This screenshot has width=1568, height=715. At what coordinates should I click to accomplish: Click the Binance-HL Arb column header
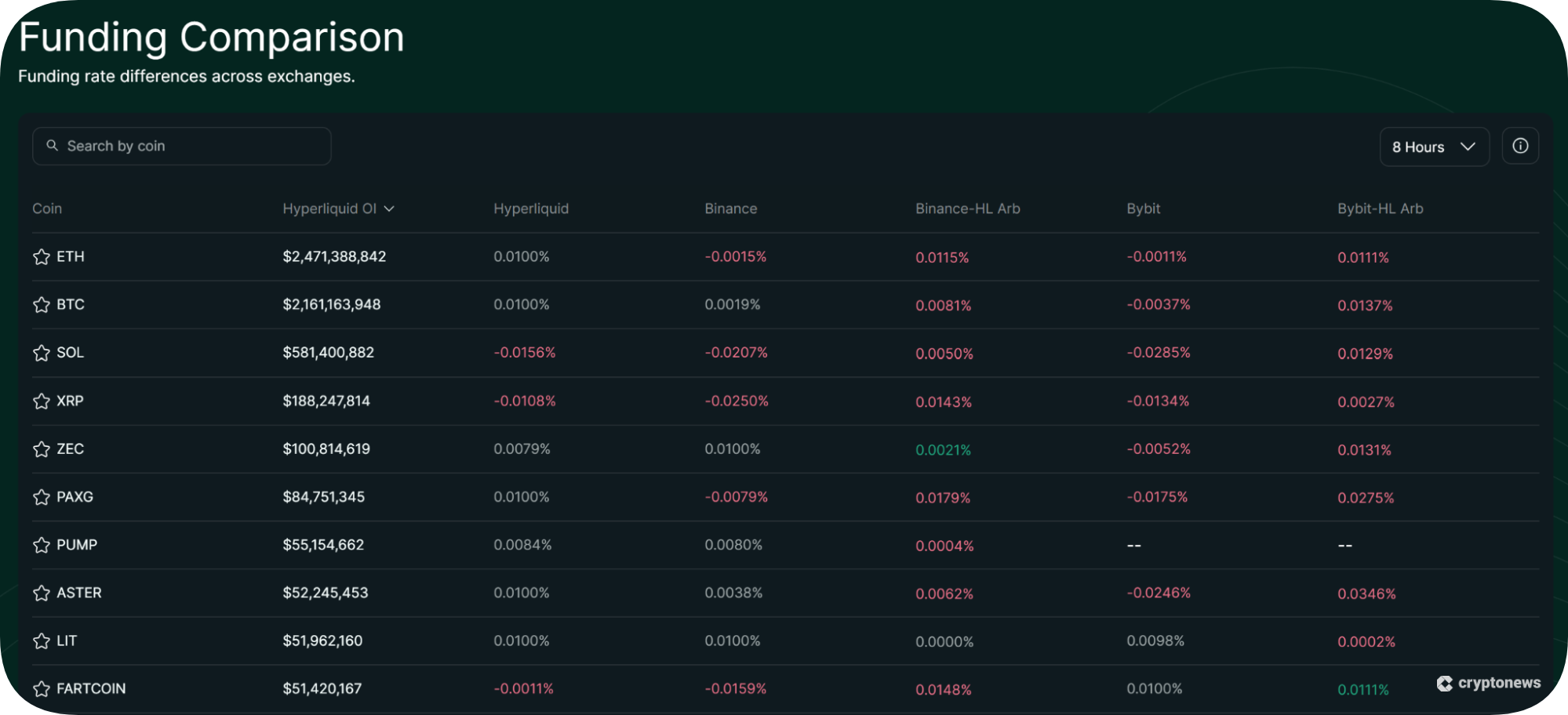click(968, 209)
